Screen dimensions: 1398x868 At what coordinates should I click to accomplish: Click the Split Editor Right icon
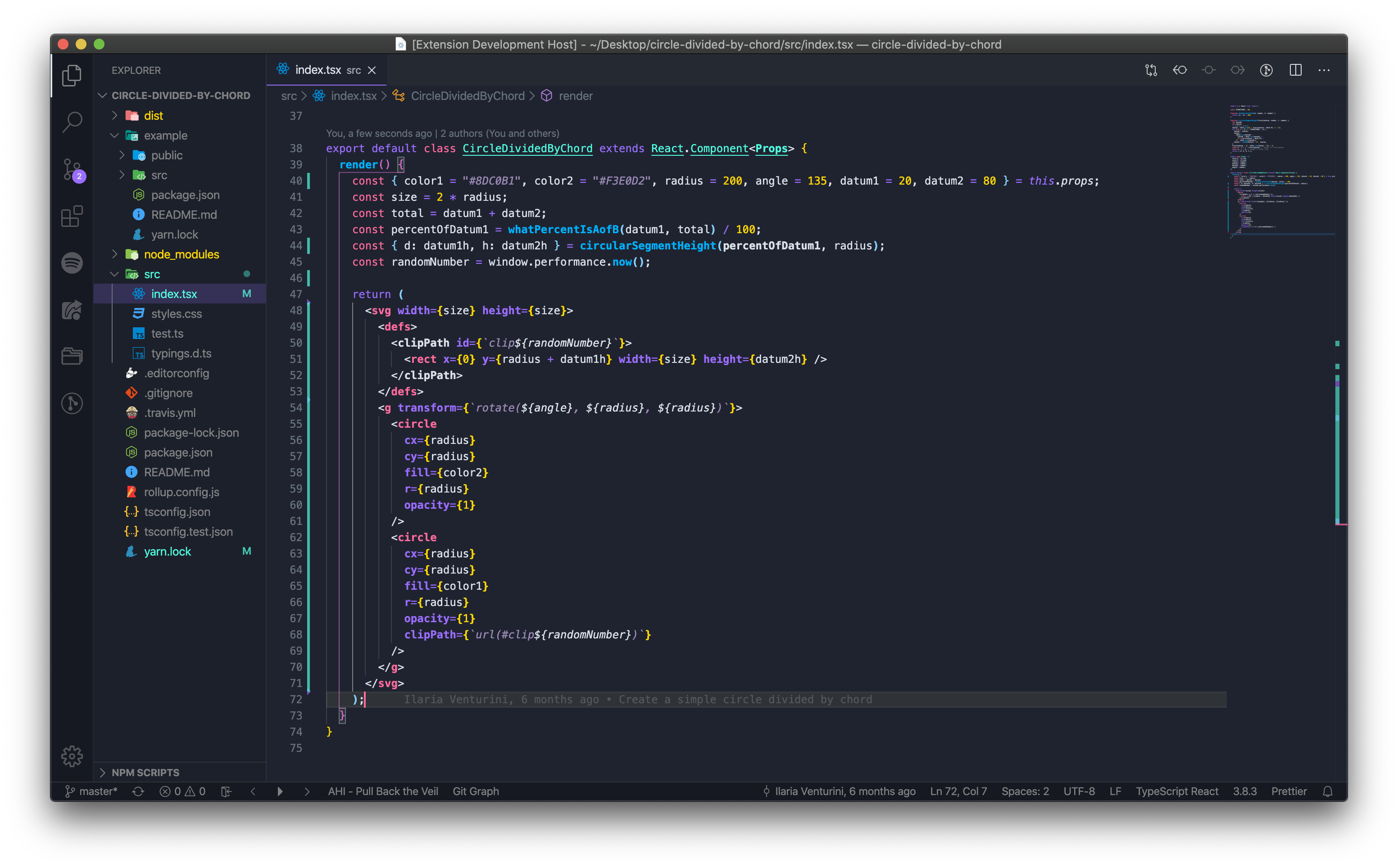click(1295, 70)
